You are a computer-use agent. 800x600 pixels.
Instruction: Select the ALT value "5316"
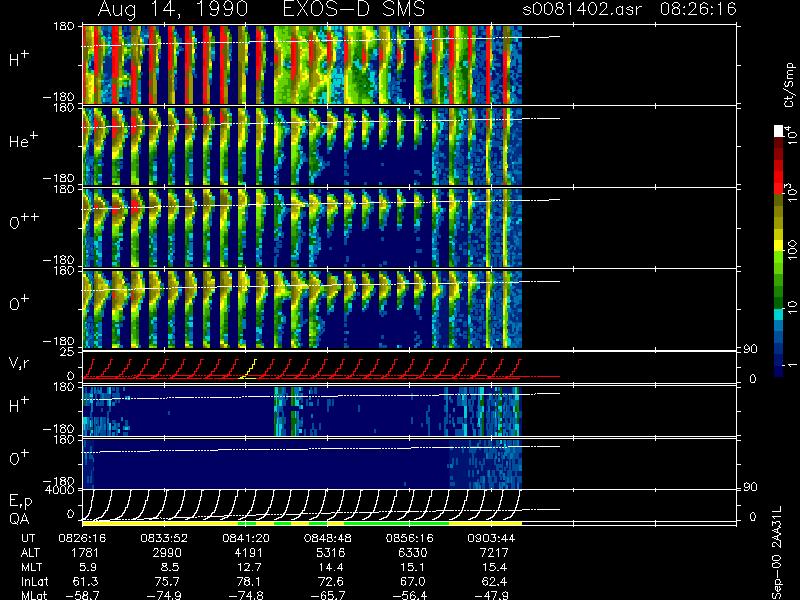pyautogui.click(x=331, y=553)
